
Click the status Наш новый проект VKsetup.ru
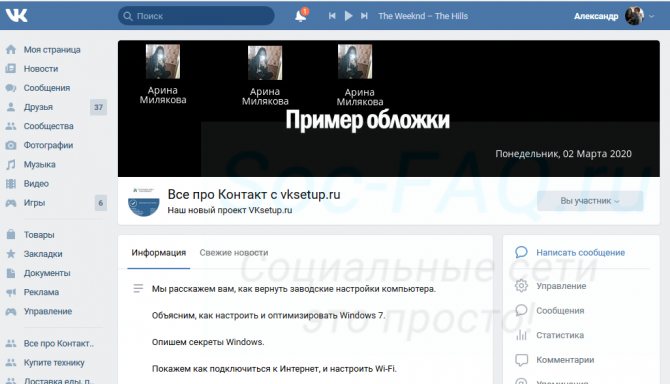point(230,210)
